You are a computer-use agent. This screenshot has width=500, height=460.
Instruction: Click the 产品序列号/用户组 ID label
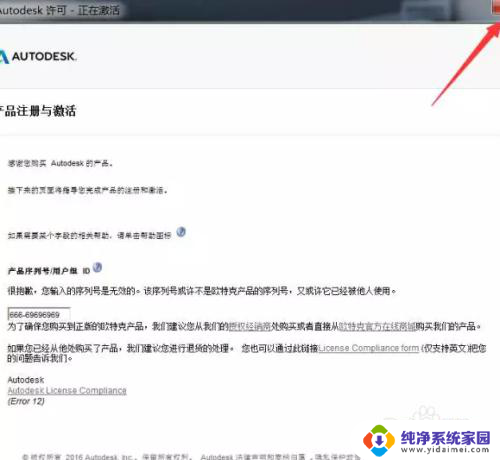(x=49, y=271)
